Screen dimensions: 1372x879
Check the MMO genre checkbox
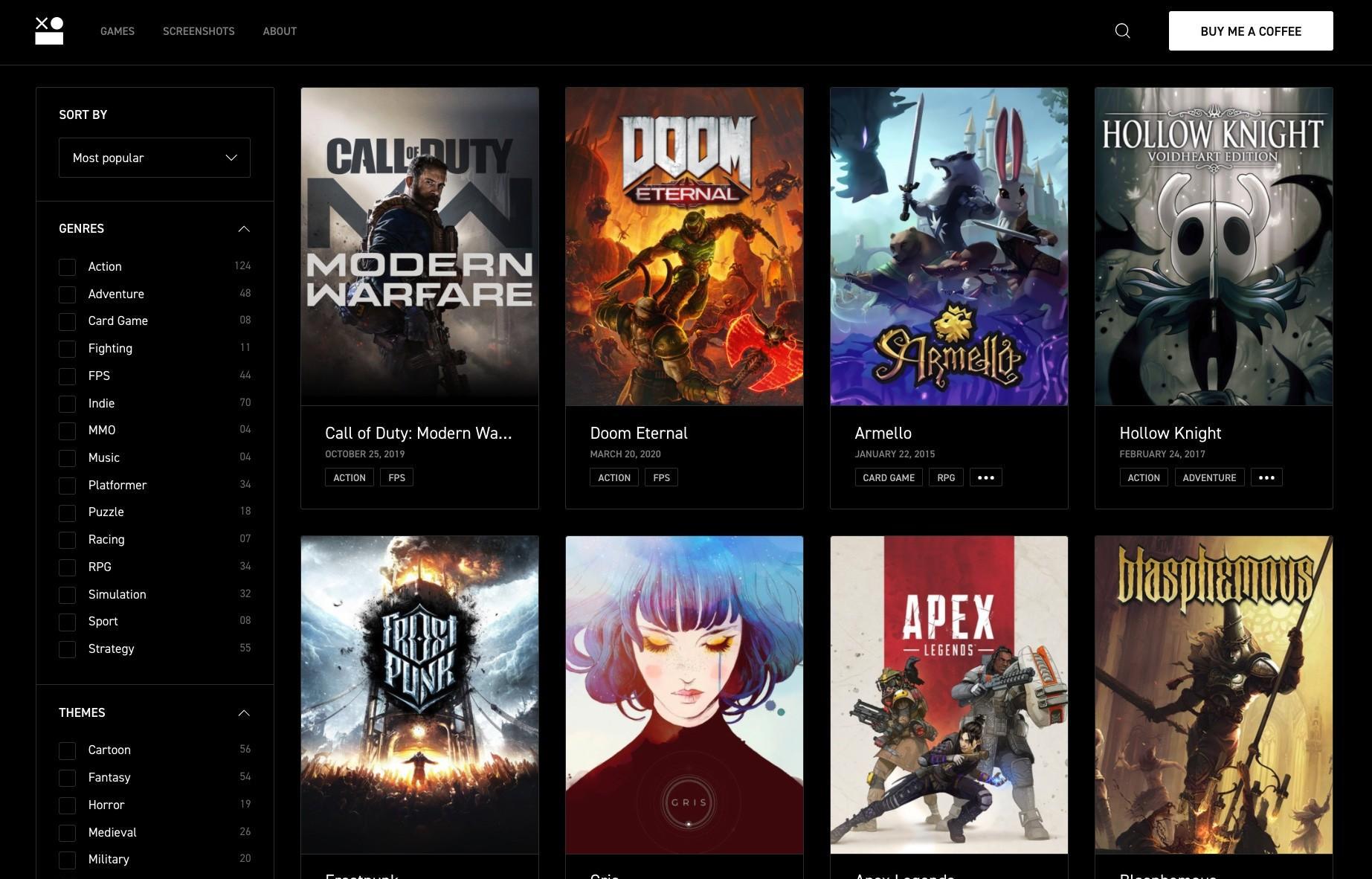[68, 431]
